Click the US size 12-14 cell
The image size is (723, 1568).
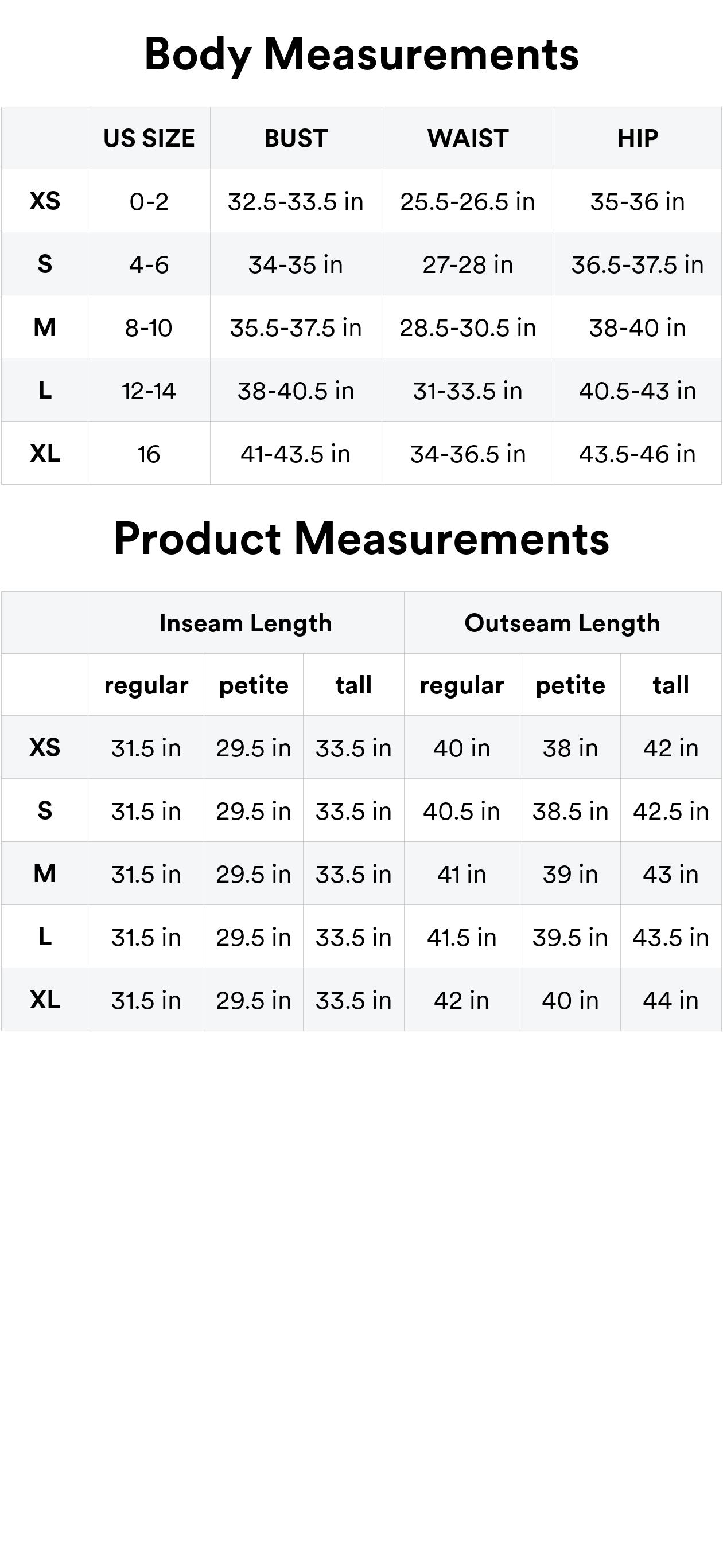(x=149, y=391)
